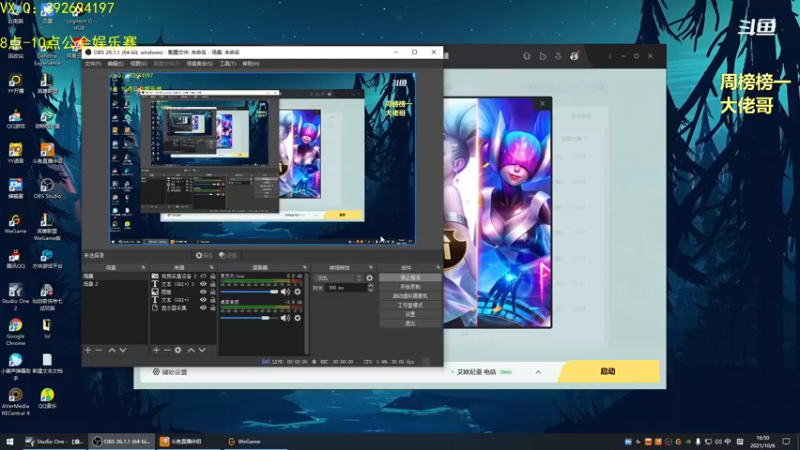Toggle lock on 视频采集设备 2 source

coord(213,276)
